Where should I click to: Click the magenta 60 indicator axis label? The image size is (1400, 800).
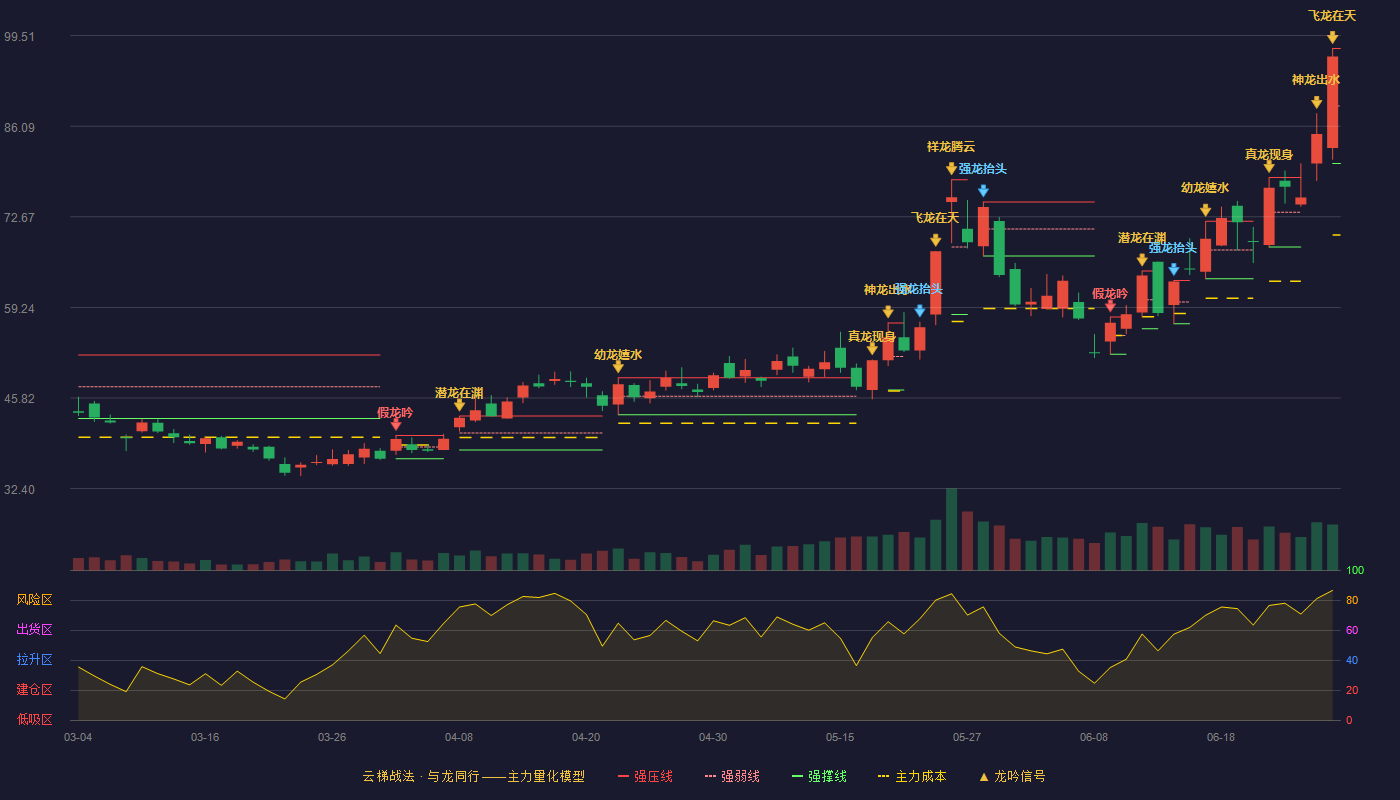1352,630
